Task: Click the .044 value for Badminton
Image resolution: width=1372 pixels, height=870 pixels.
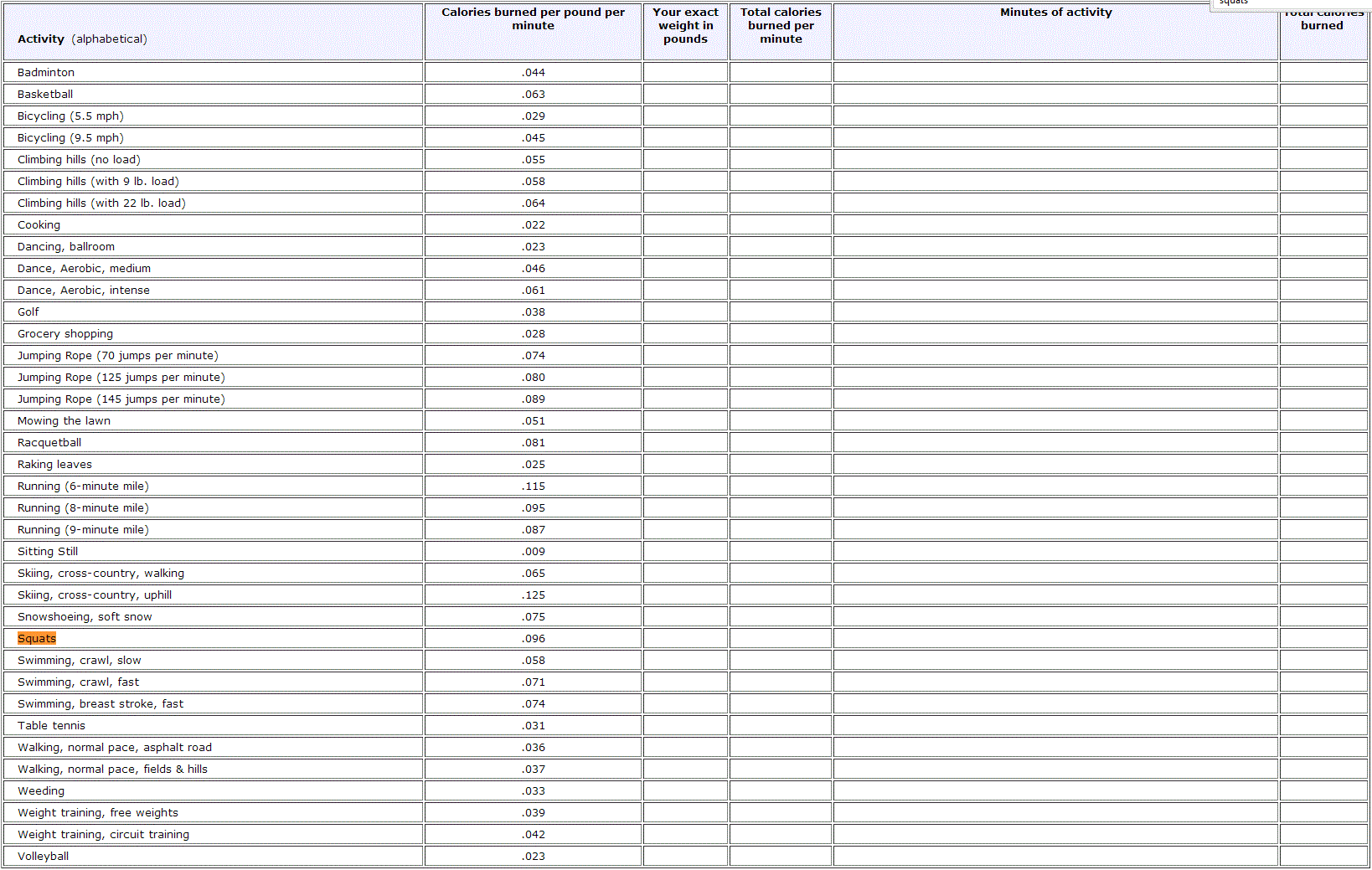Action: coord(533,72)
